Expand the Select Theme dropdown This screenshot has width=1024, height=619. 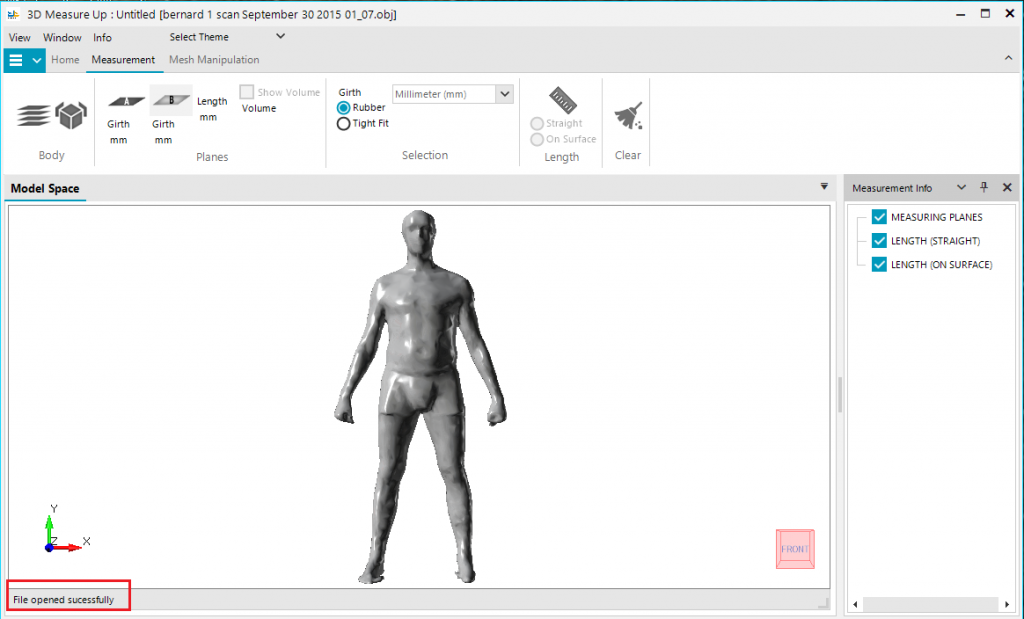click(280, 37)
